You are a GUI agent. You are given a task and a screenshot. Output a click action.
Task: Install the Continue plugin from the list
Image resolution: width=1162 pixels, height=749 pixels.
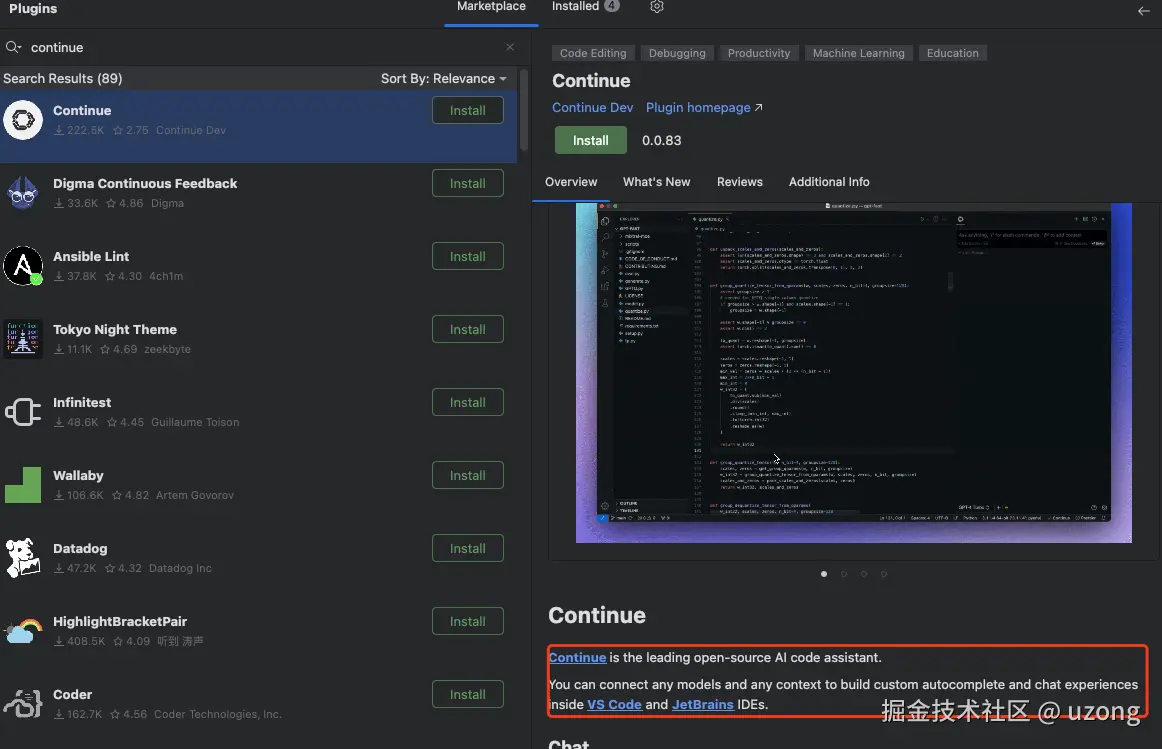pos(468,110)
